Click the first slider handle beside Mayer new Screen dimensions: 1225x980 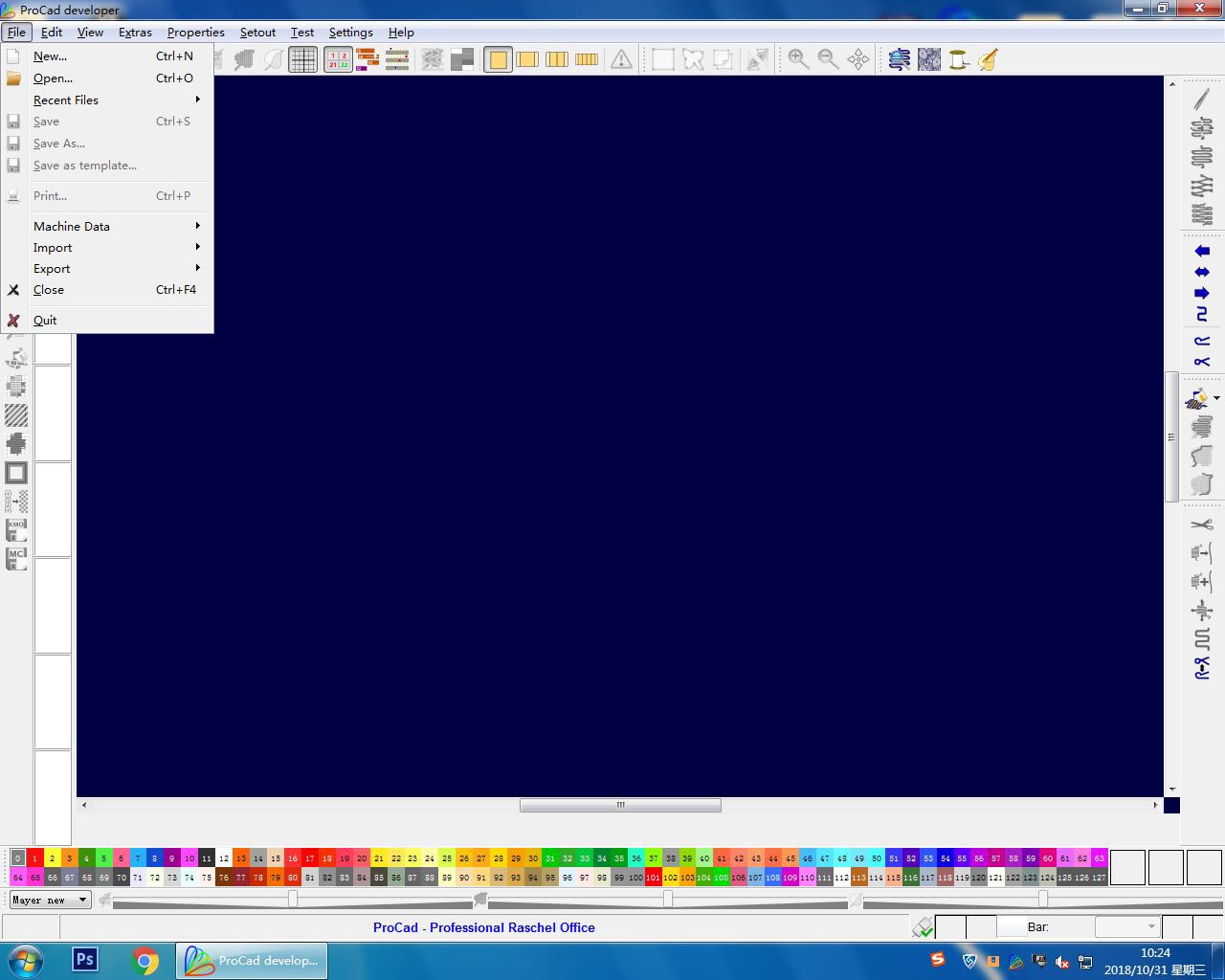(293, 899)
